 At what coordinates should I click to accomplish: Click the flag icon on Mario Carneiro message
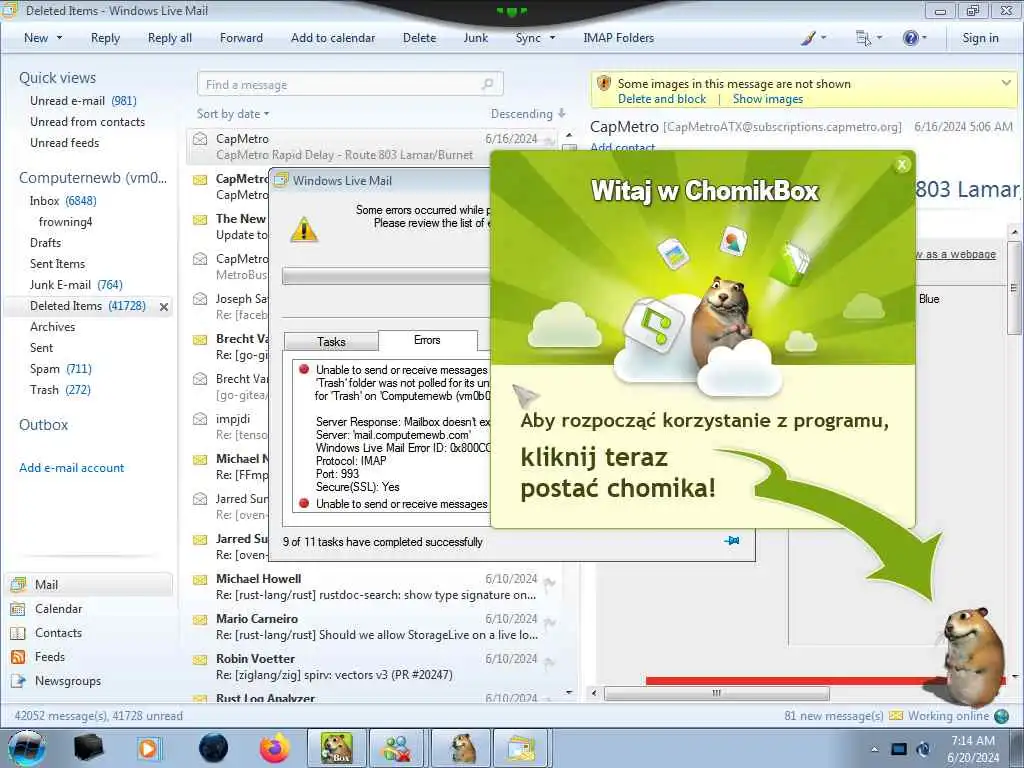pos(549,622)
